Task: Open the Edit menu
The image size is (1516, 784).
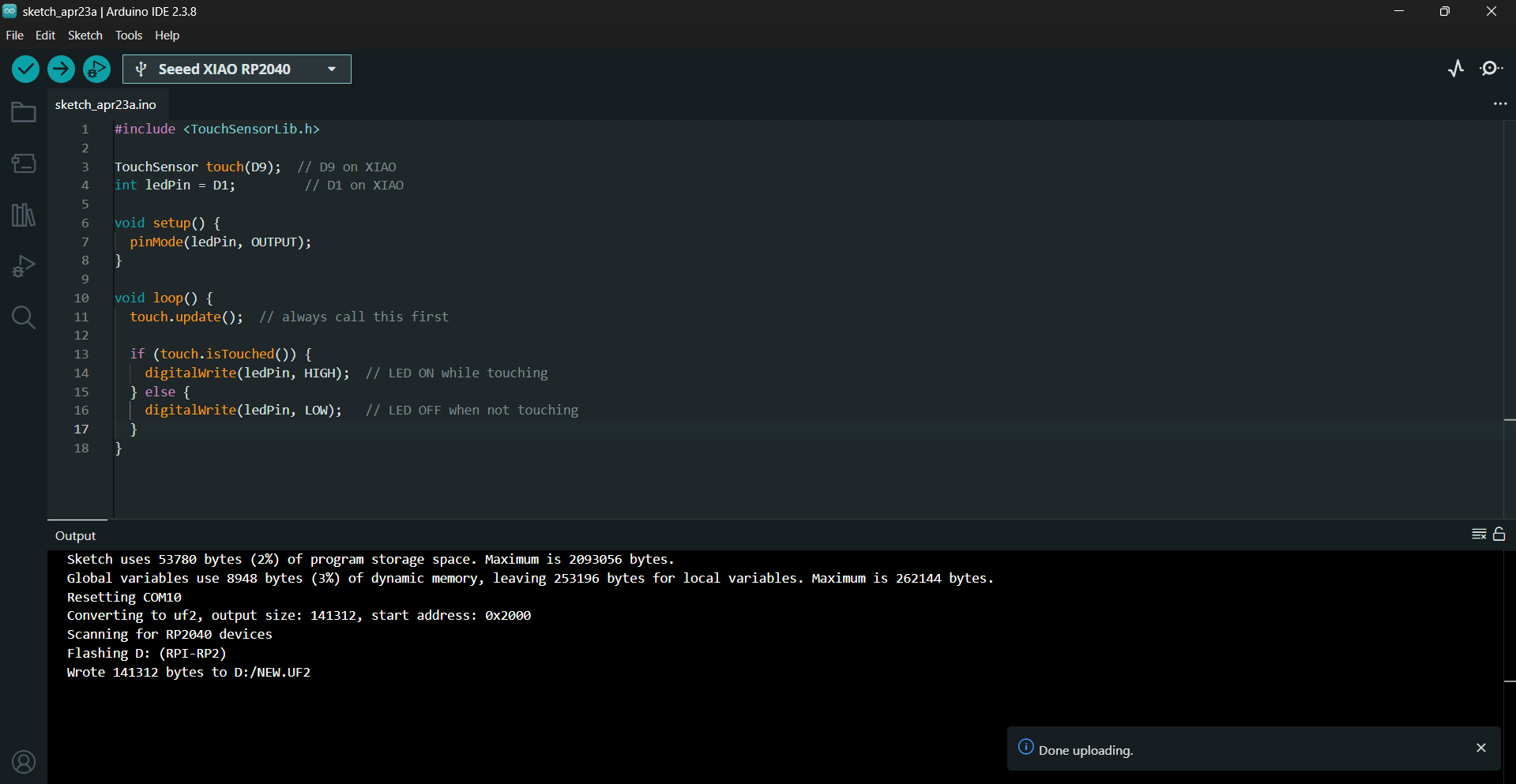Action: pyautogui.click(x=45, y=36)
